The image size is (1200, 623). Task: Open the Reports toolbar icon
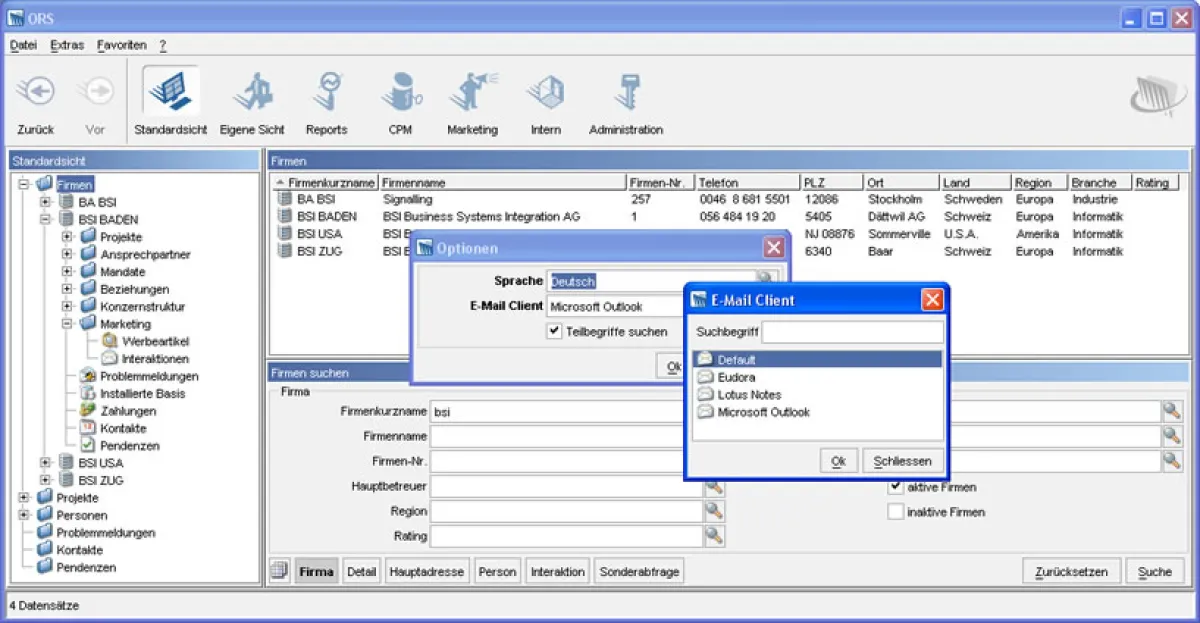pos(326,94)
